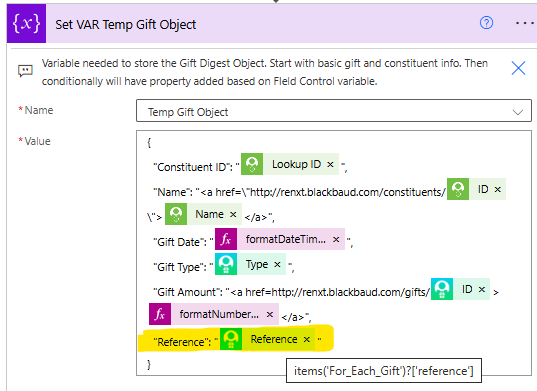Click connector icon beside Lookup ID
Viewport: 537px width, 391px height.
pyautogui.click(x=252, y=164)
